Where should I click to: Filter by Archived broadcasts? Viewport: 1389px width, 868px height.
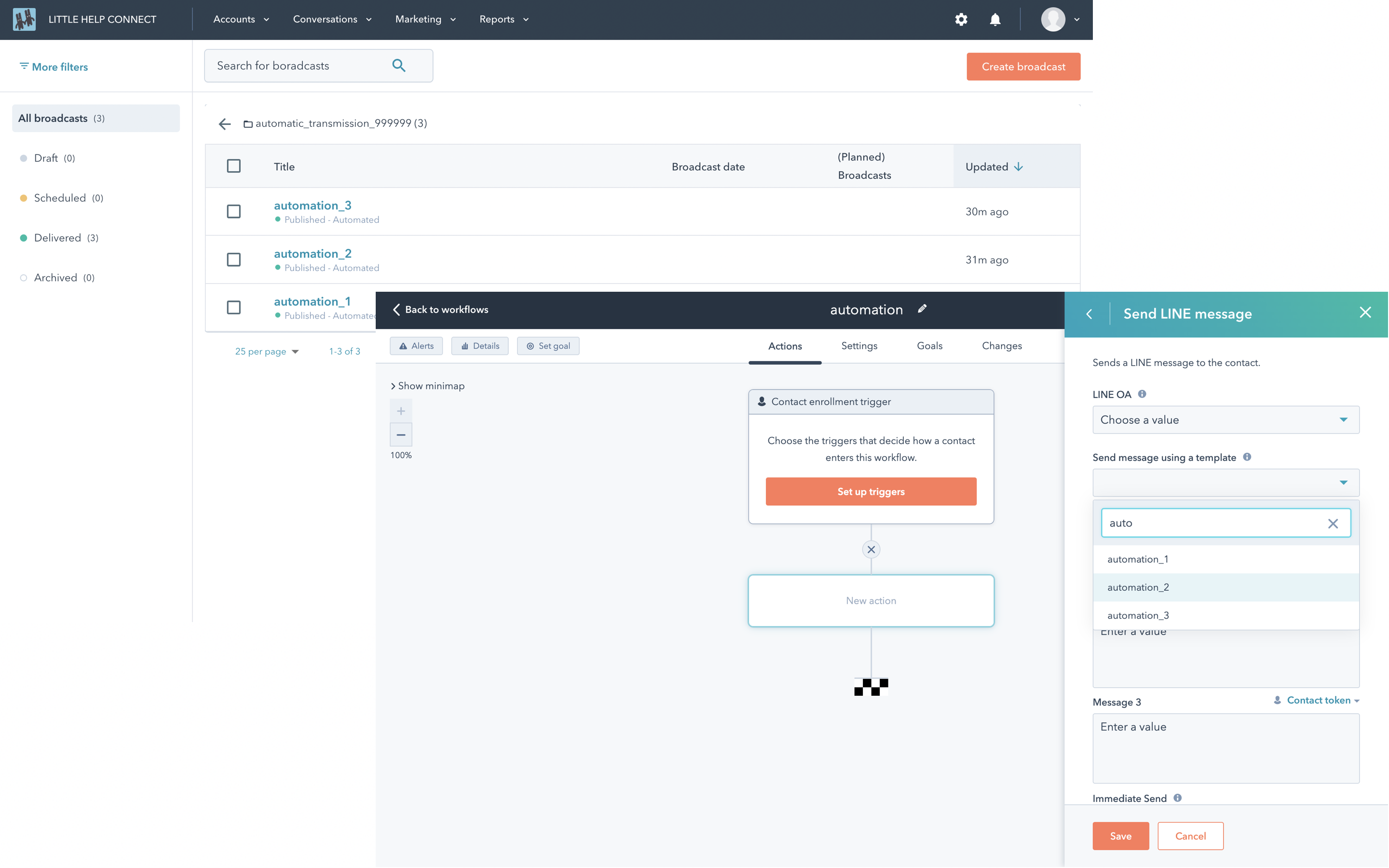57,277
